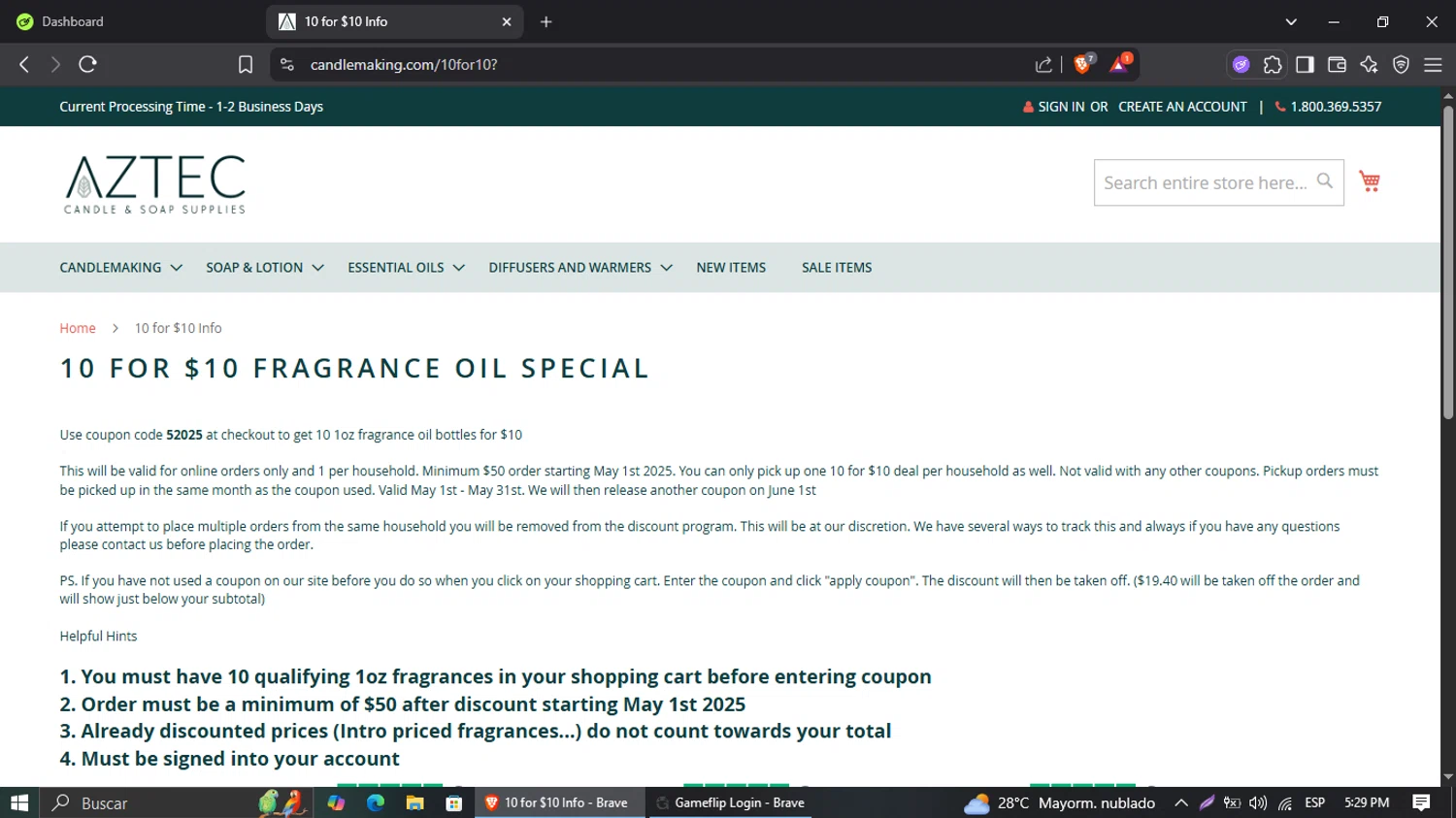Open the extensions puzzle icon

pyautogui.click(x=1273, y=64)
